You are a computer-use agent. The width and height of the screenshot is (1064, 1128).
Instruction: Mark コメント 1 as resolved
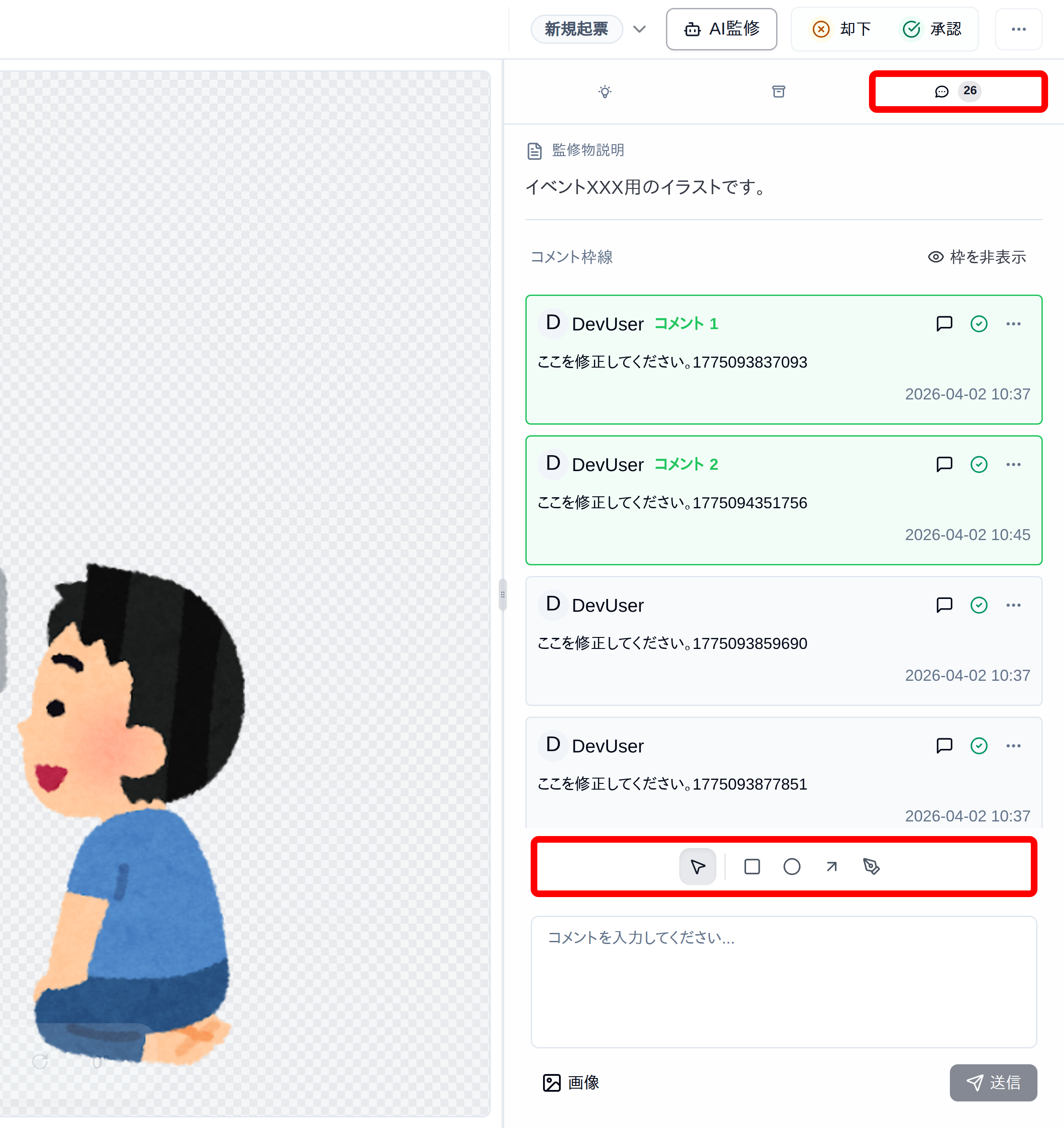pos(978,323)
